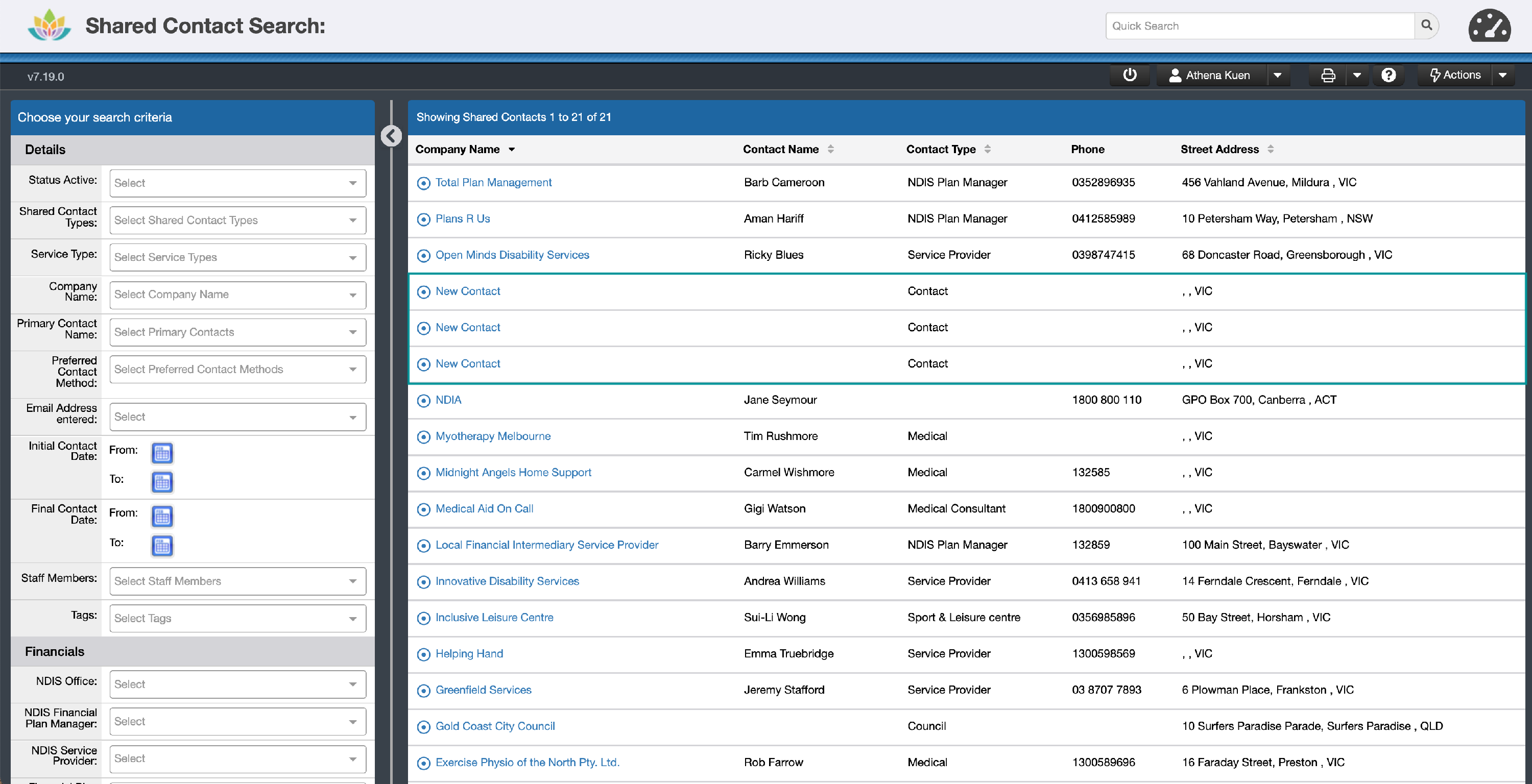This screenshot has width=1532, height=784.
Task: Expand the Actions button dropdown arrow
Action: [x=1504, y=75]
